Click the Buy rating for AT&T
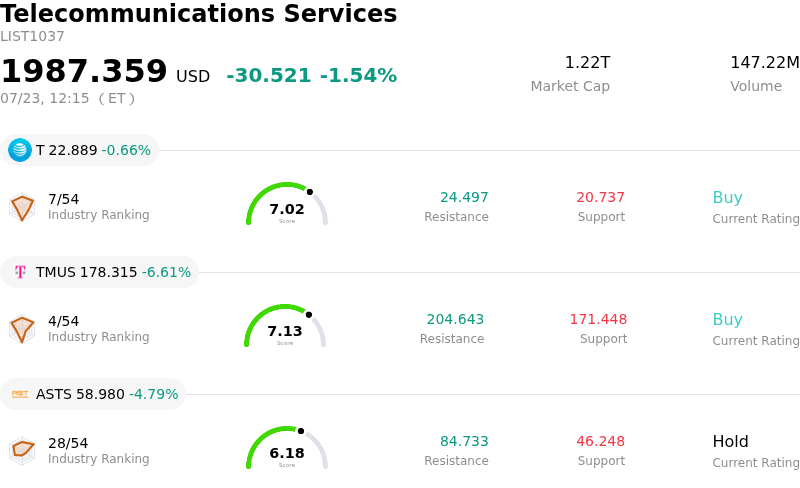 click(728, 198)
